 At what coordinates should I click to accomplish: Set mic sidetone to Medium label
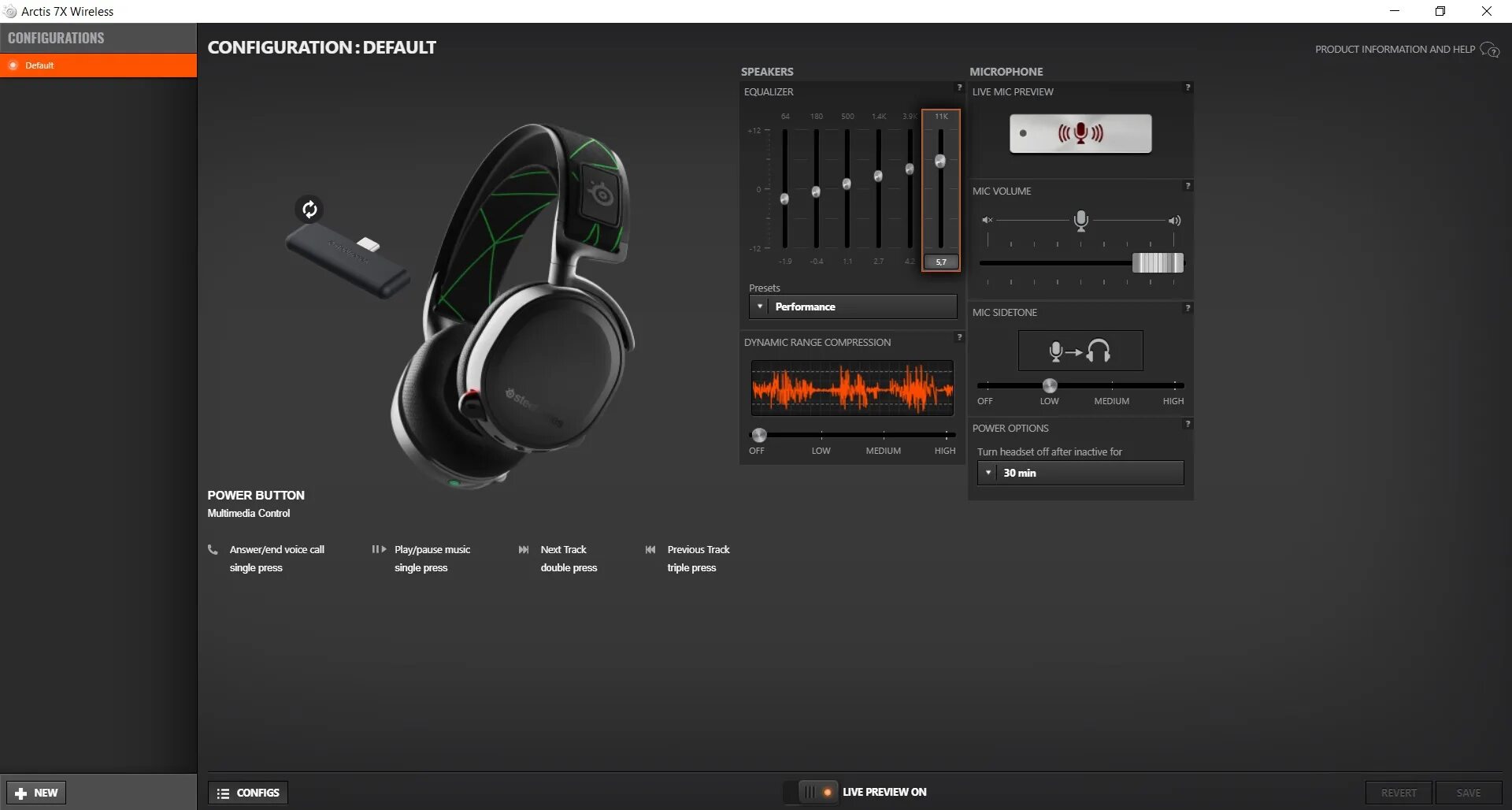point(1111,401)
